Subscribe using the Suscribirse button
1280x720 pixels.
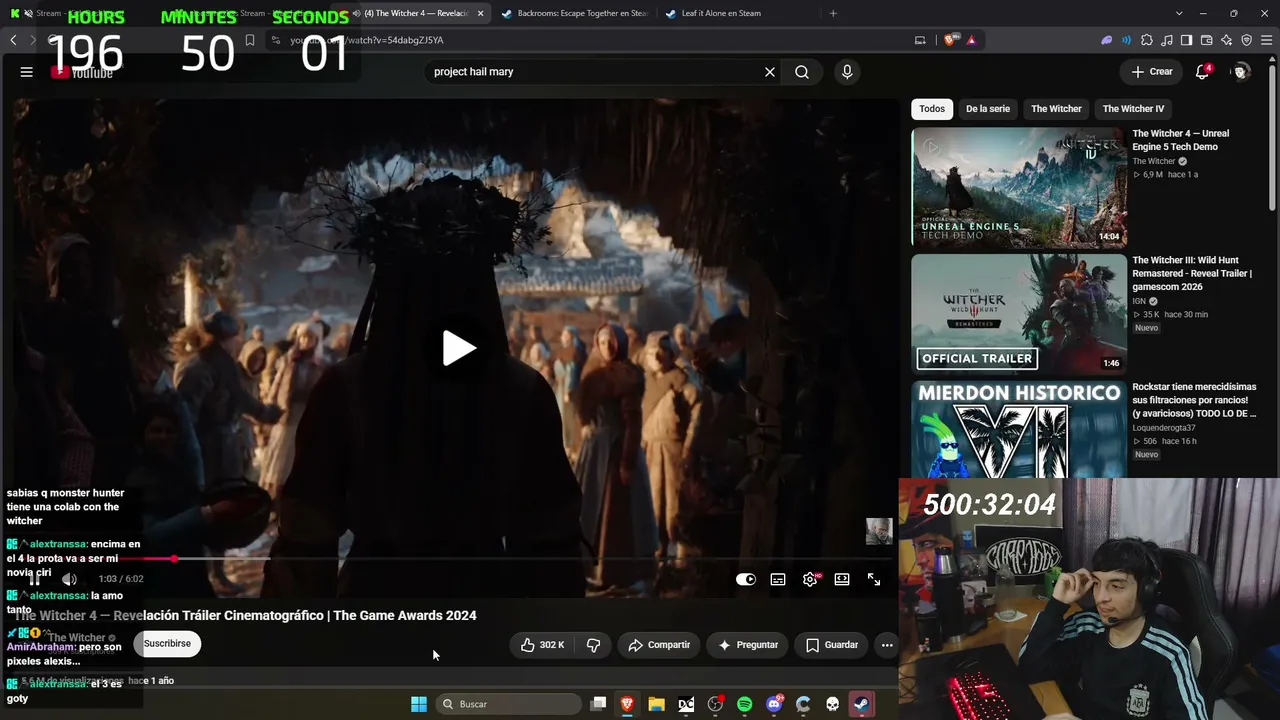point(167,644)
